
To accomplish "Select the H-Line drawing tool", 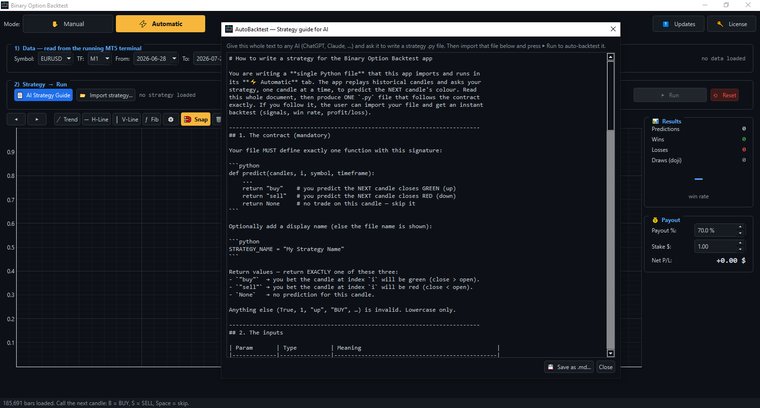I will point(96,119).
